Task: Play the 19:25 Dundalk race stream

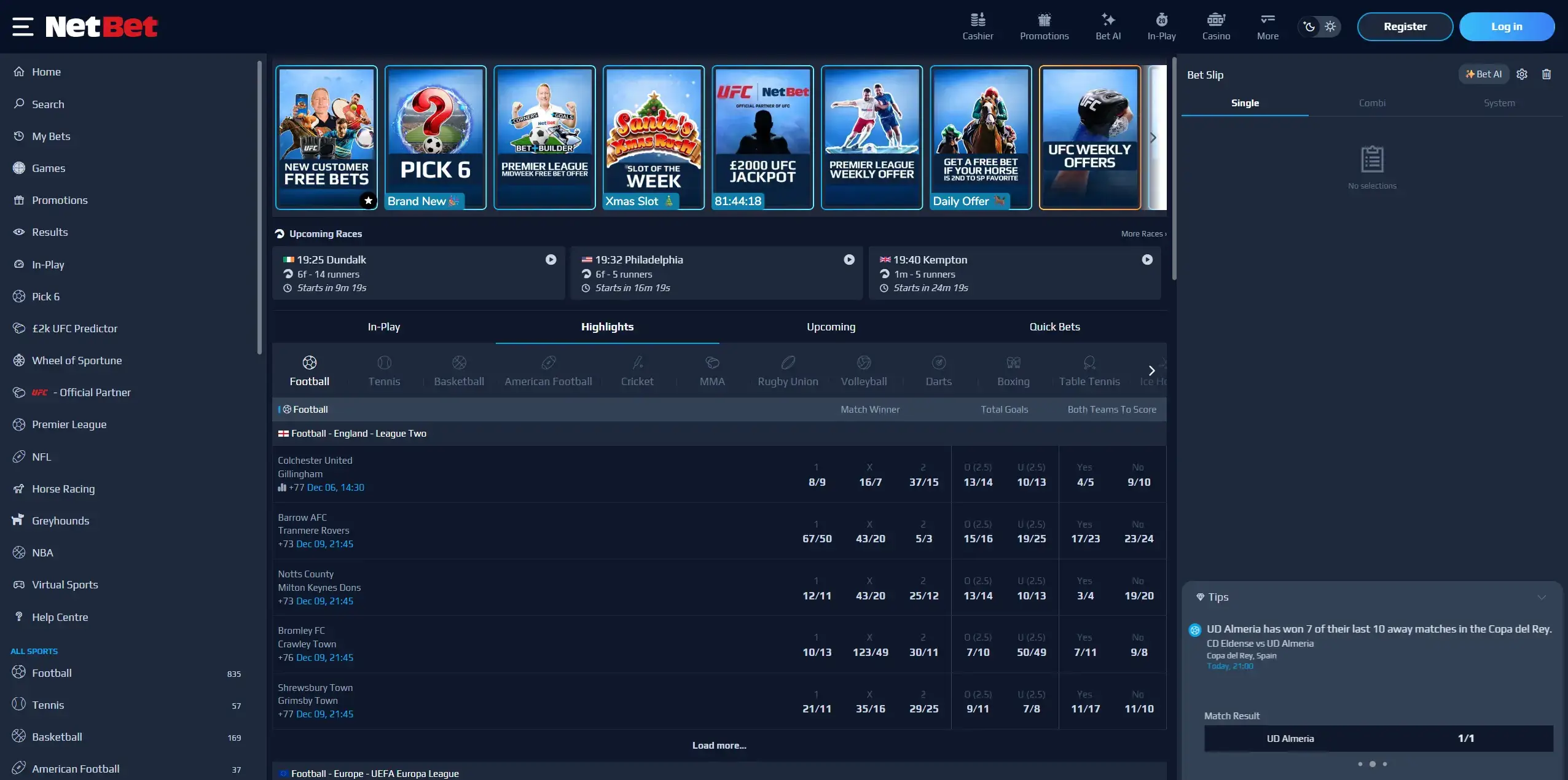Action: (550, 260)
